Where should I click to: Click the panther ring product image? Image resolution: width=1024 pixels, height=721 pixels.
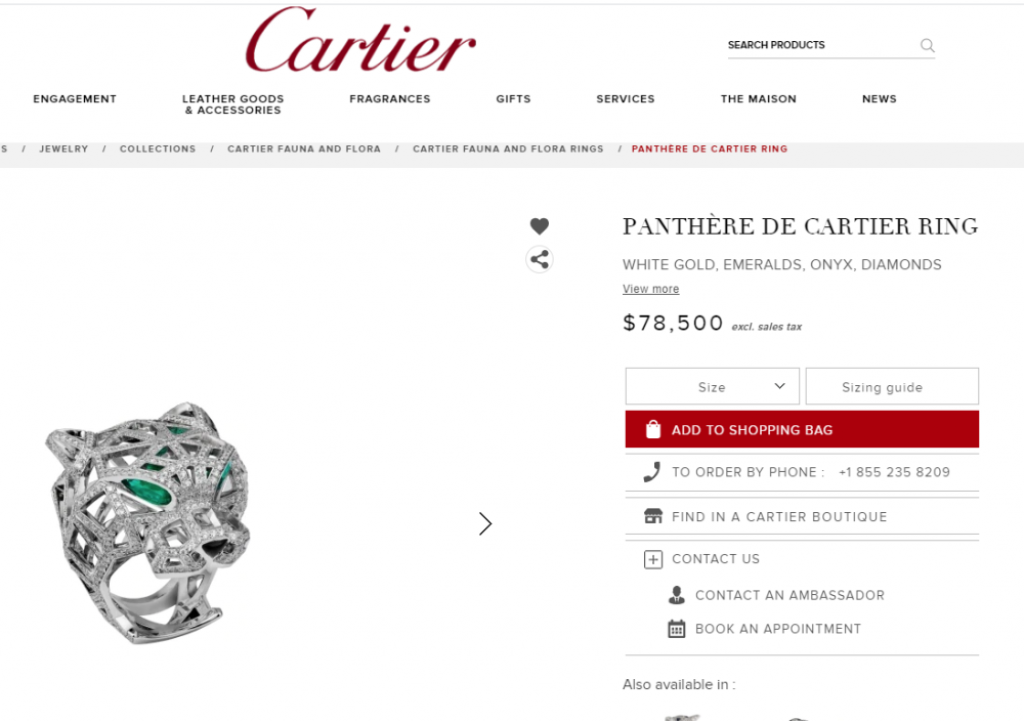click(x=149, y=522)
